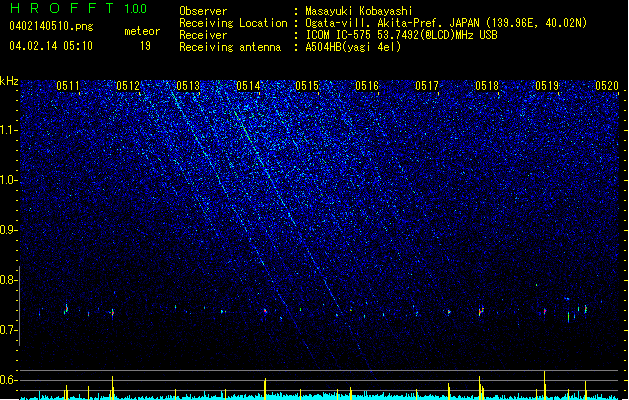Click the kHz axis unit label
Viewport: 629px width, 400px height.
pyautogui.click(x=9, y=81)
